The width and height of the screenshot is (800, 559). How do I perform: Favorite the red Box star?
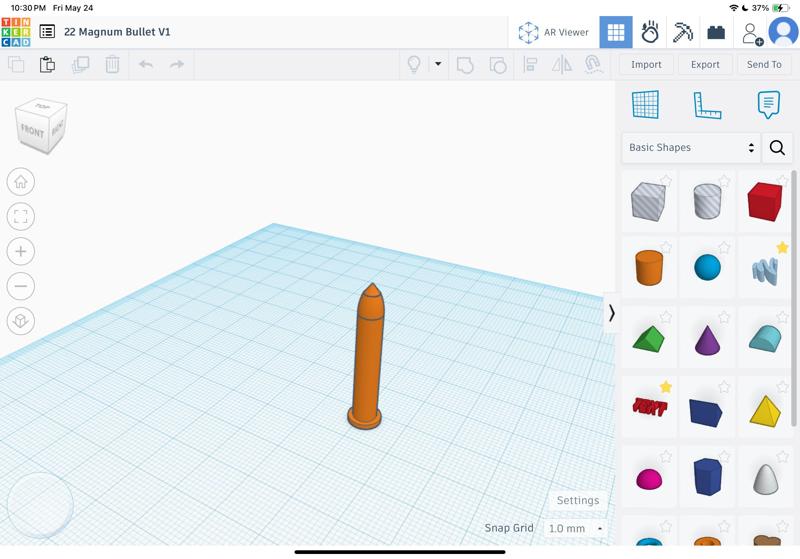point(783,180)
